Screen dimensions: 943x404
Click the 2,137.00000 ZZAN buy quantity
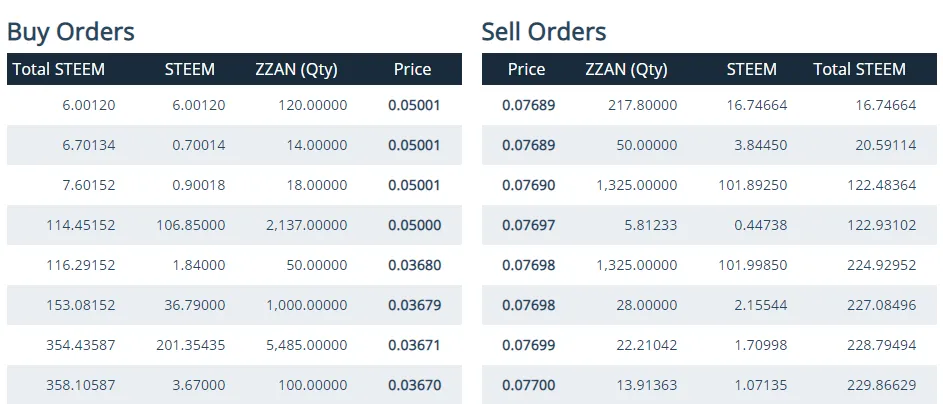coord(306,225)
